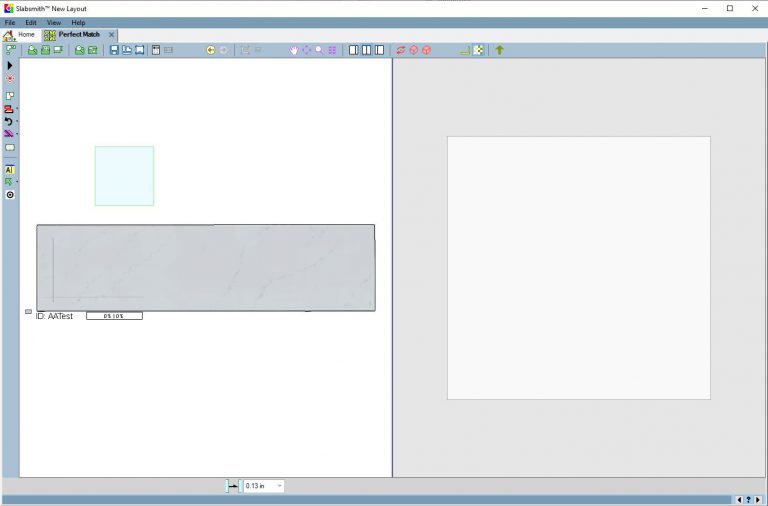
Task: Click the green up arrow icon
Action: (499, 50)
